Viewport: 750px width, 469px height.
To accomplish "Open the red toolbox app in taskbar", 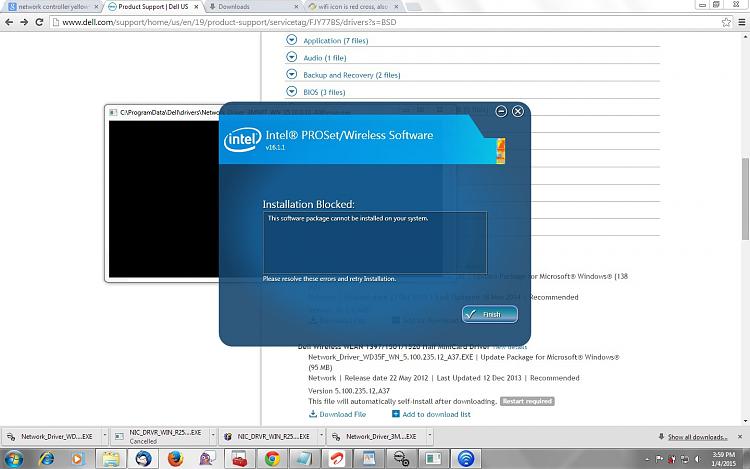I will 239,459.
